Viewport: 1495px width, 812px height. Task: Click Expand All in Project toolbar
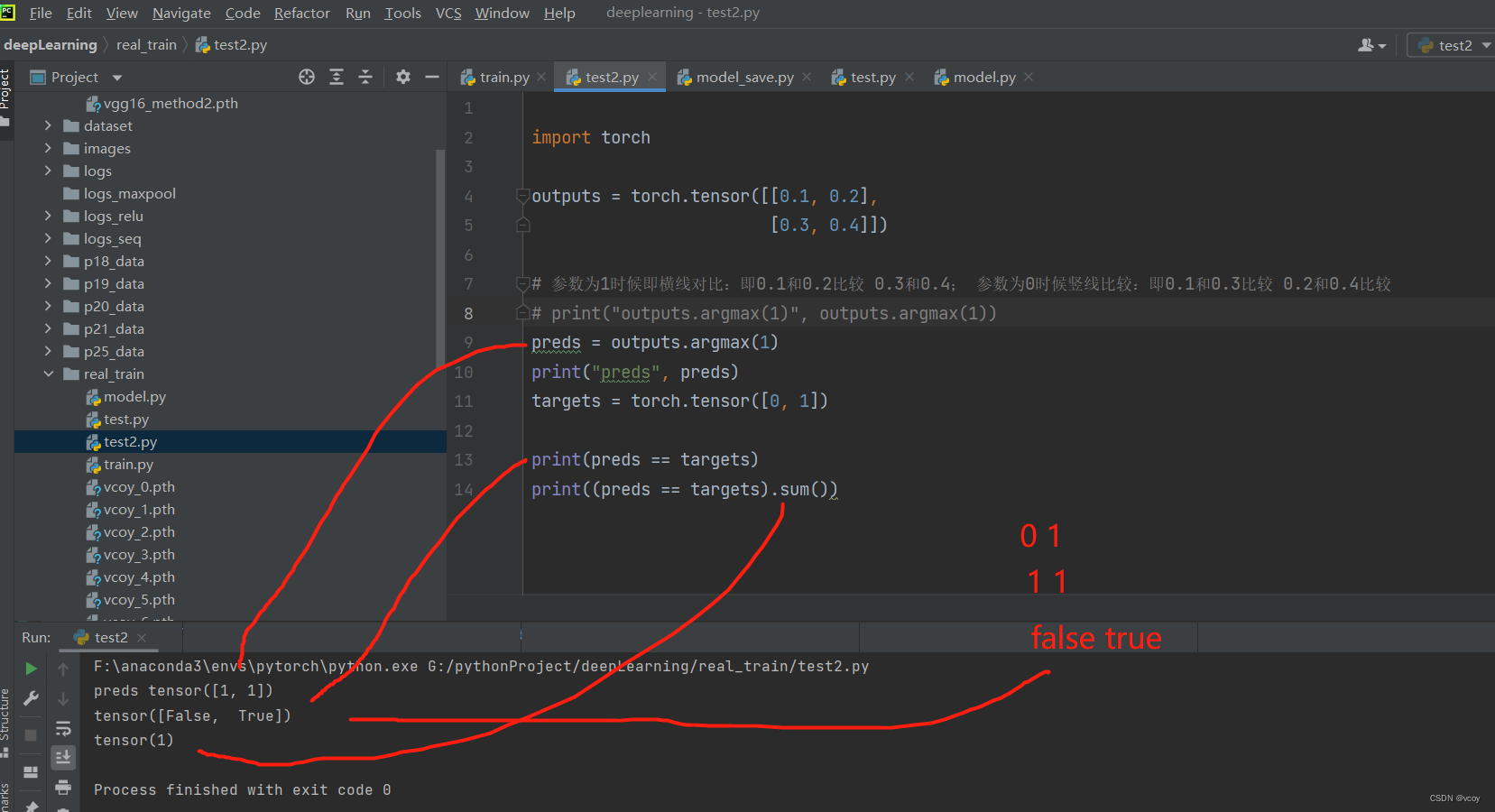(x=337, y=77)
